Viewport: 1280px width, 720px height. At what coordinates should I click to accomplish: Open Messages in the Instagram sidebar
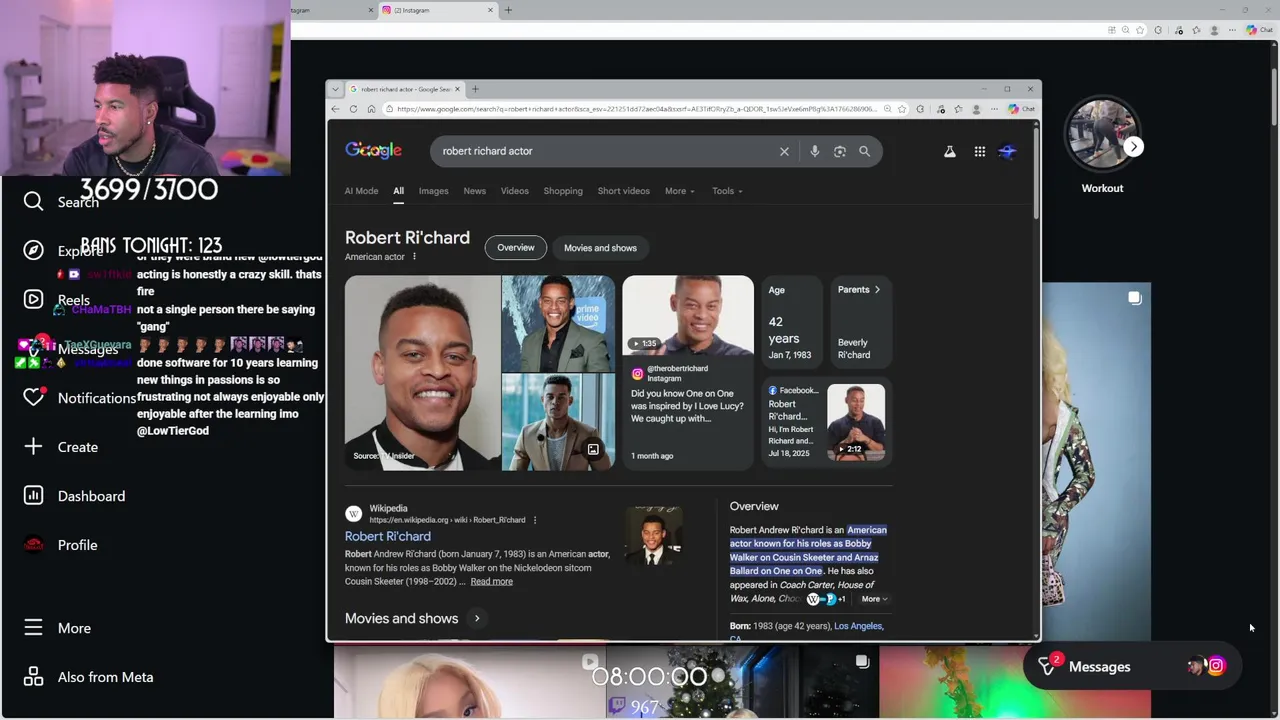(70, 349)
